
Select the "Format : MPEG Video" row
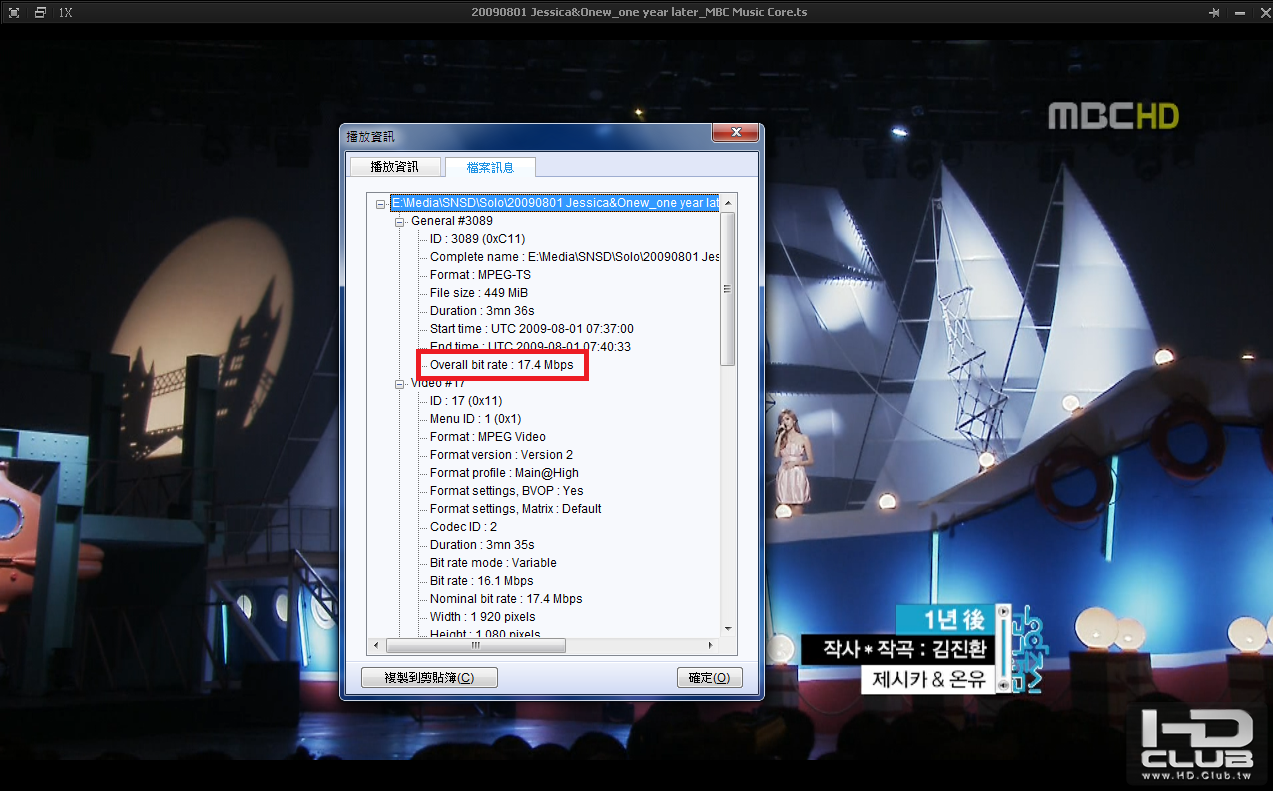(488, 437)
